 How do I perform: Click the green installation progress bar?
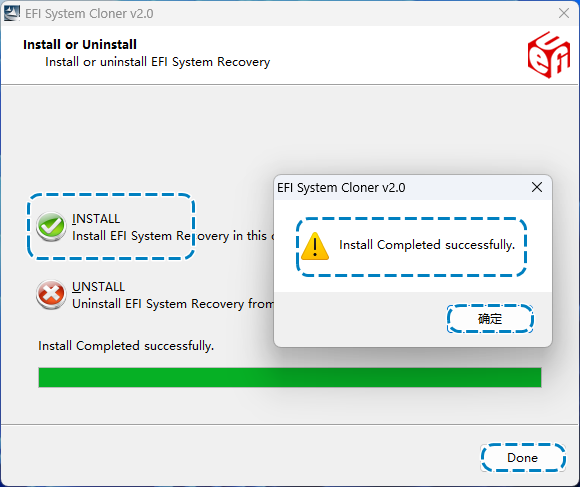pos(290,378)
